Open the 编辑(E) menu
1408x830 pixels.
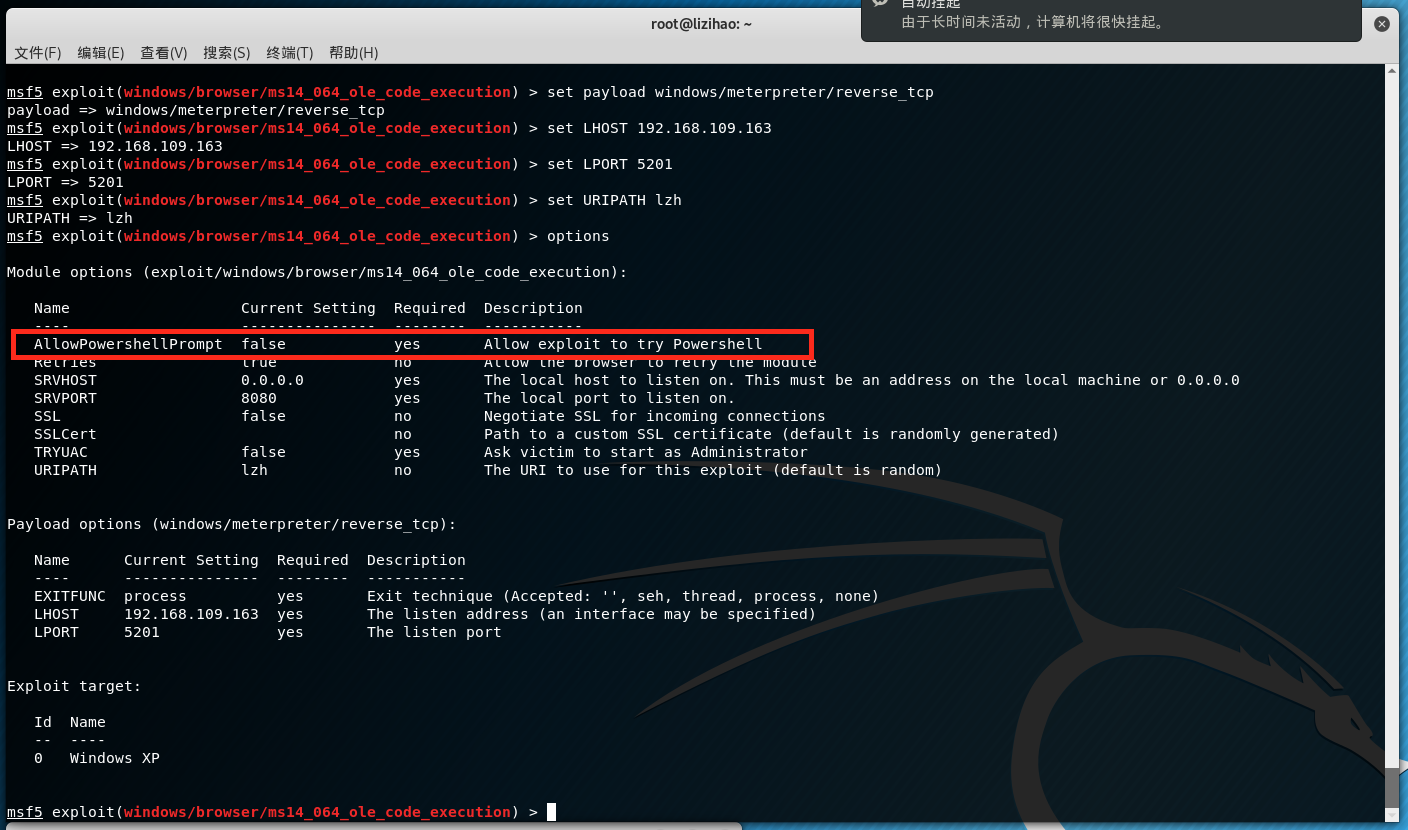[101, 52]
